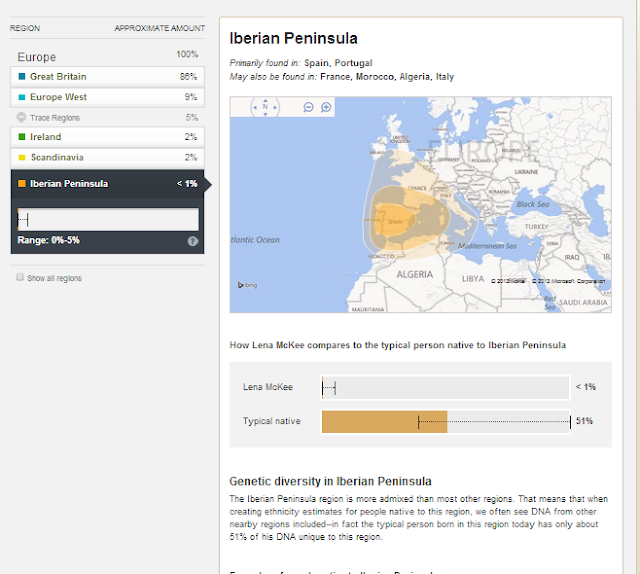Collapse the Trace Regions group
The height and width of the screenshot is (574, 640).
22,117
